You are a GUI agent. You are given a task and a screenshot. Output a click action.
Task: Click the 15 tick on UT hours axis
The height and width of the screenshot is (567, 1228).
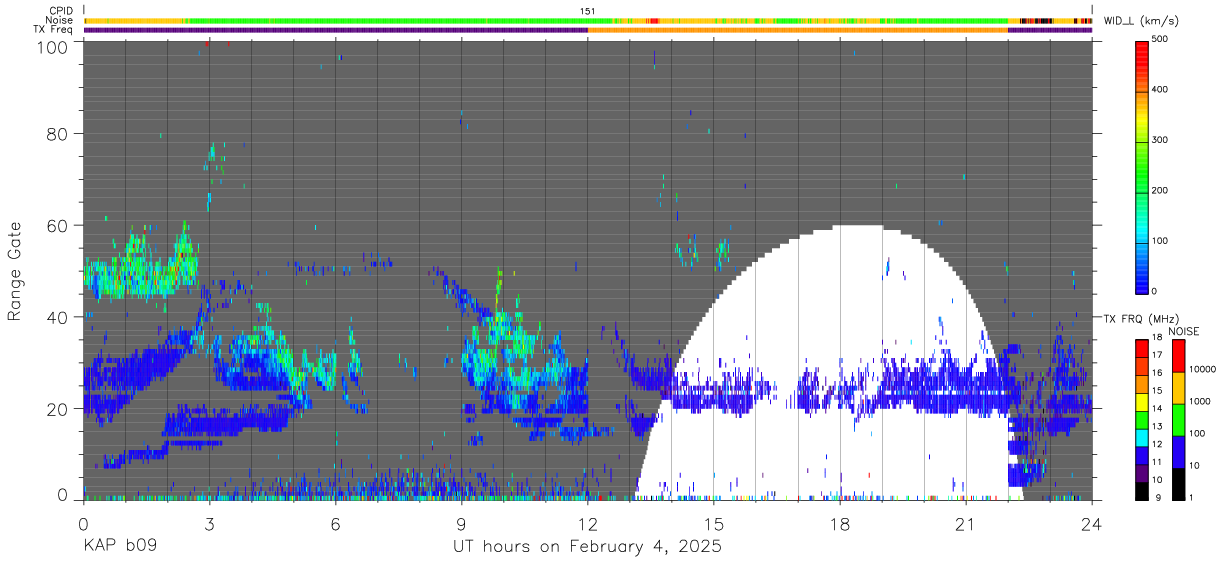tap(714, 523)
